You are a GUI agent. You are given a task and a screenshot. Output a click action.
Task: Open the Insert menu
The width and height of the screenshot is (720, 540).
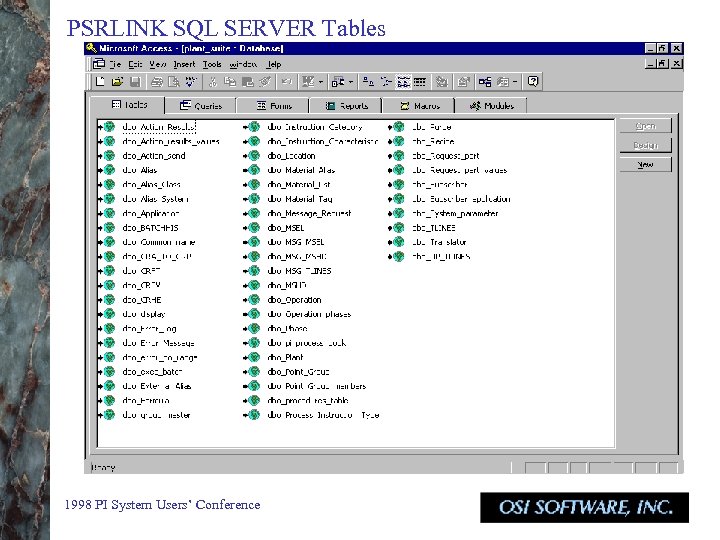pyautogui.click(x=185, y=64)
